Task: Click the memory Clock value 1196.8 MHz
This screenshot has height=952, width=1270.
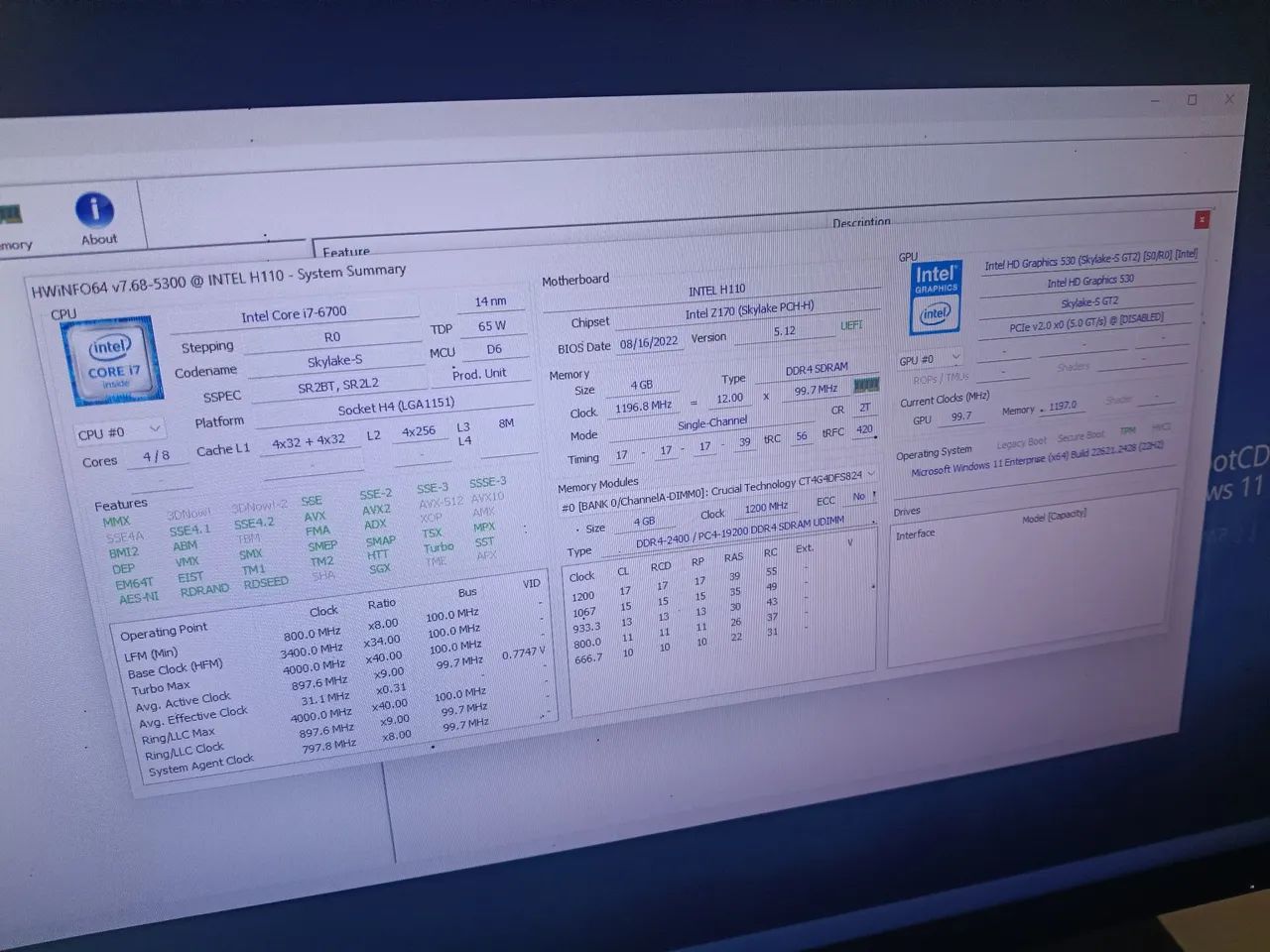Action: pyautogui.click(x=644, y=407)
